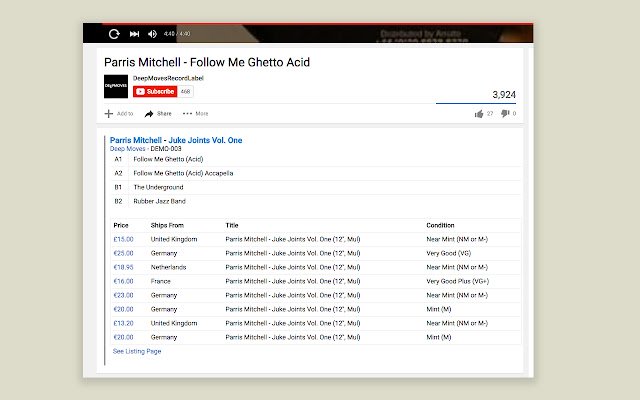Click the Price column header
640x400 pixels.
pos(121,225)
